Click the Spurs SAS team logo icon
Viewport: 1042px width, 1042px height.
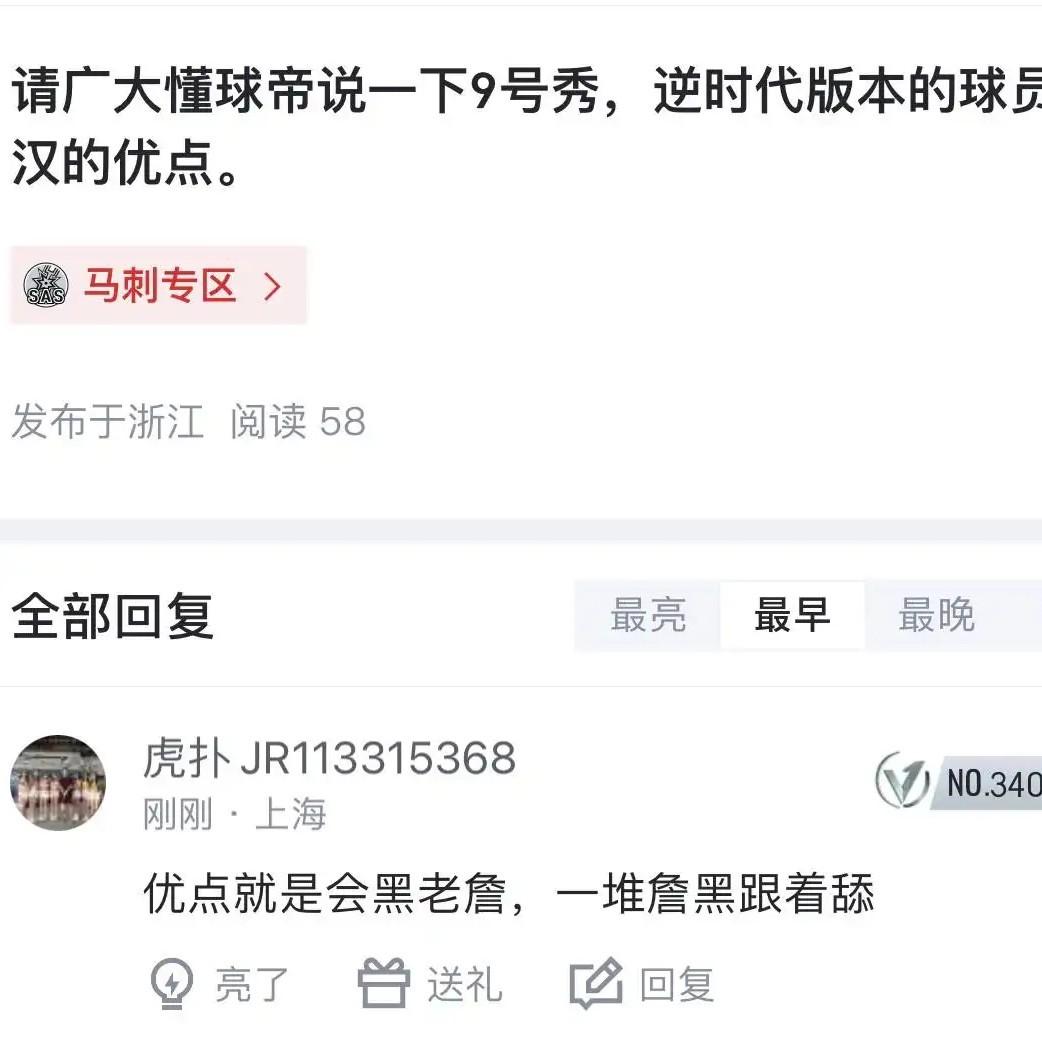(46, 285)
